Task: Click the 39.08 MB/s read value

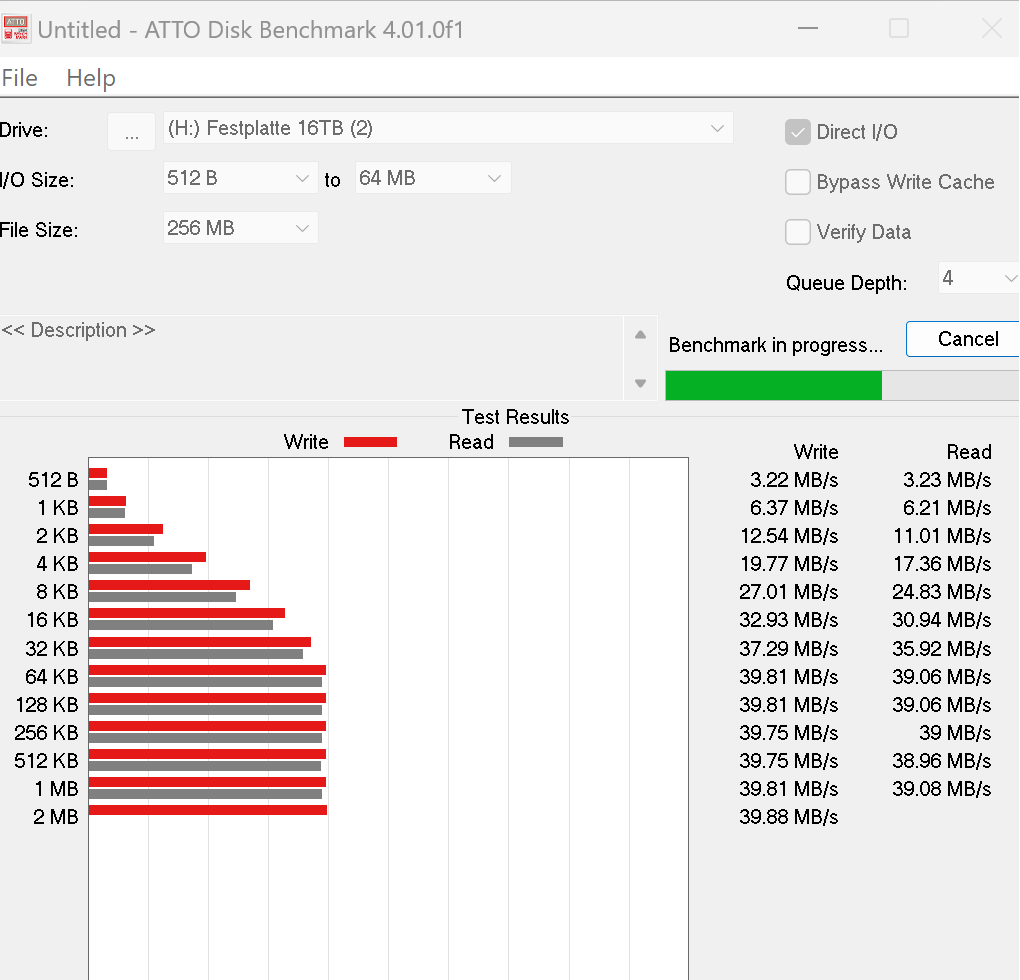Action: pyautogui.click(x=941, y=788)
